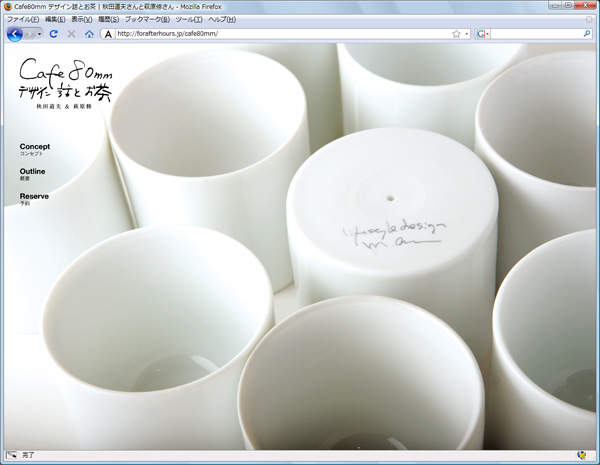Image resolution: width=600 pixels, height=465 pixels.
Task: Open the 表示(V) menu
Action: point(82,20)
